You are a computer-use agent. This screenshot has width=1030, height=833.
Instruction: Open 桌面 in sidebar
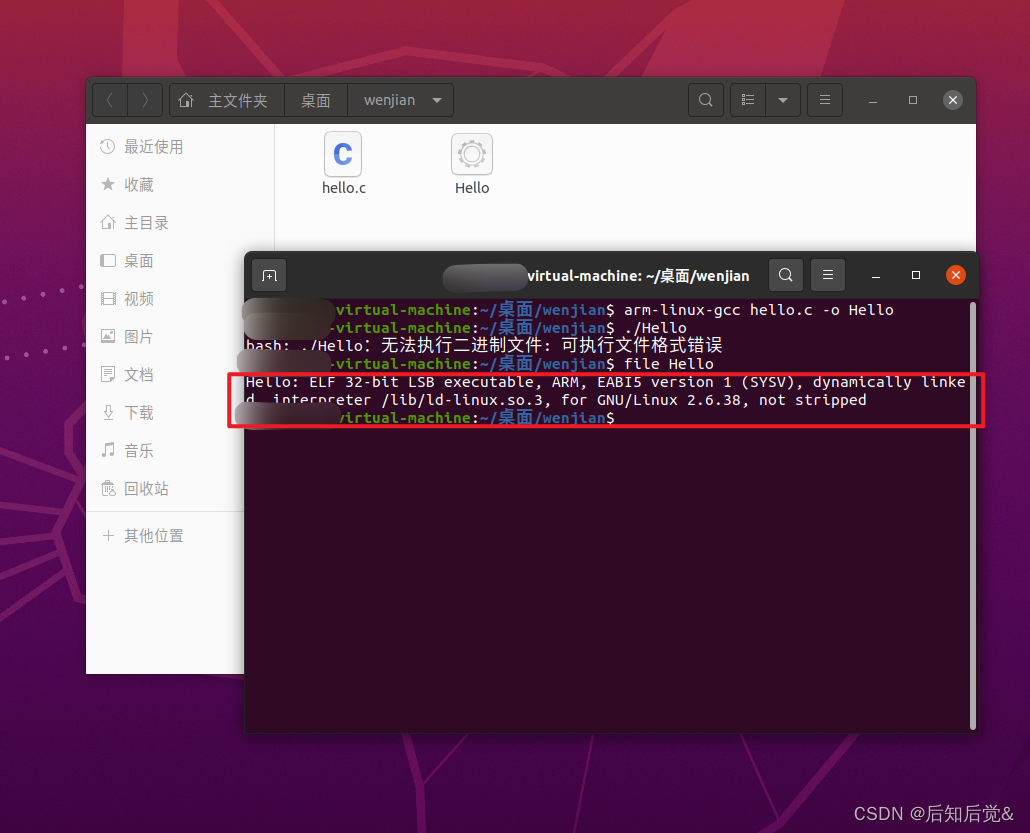click(x=166, y=261)
